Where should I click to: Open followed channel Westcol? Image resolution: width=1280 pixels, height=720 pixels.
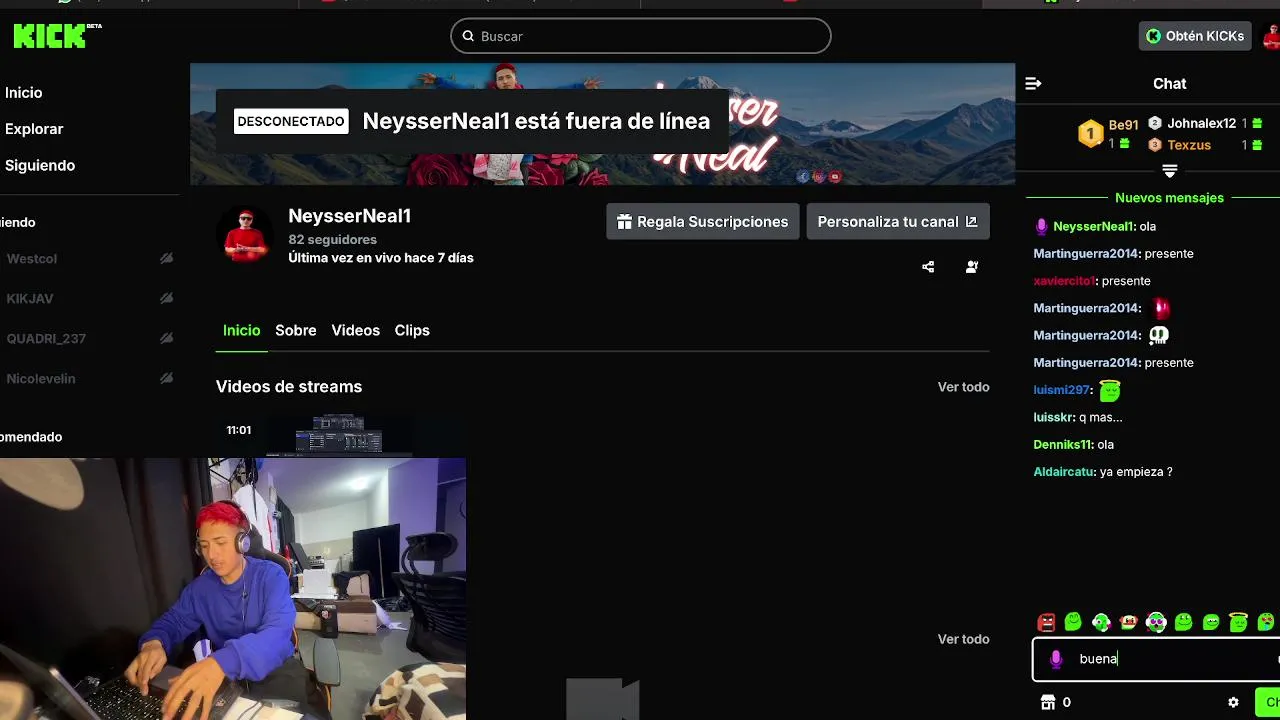32,259
